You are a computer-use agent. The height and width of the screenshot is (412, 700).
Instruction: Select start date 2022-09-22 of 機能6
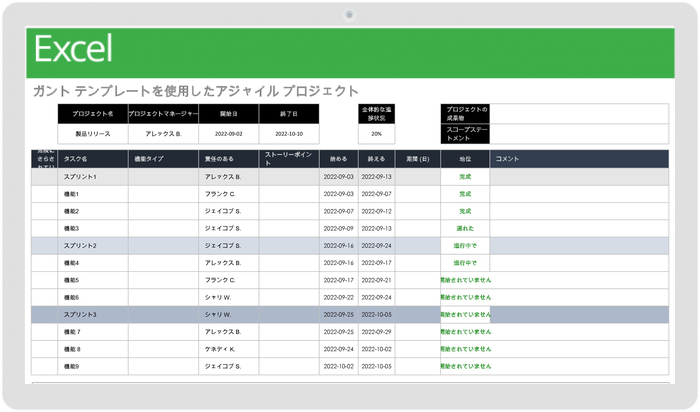[x=339, y=297]
